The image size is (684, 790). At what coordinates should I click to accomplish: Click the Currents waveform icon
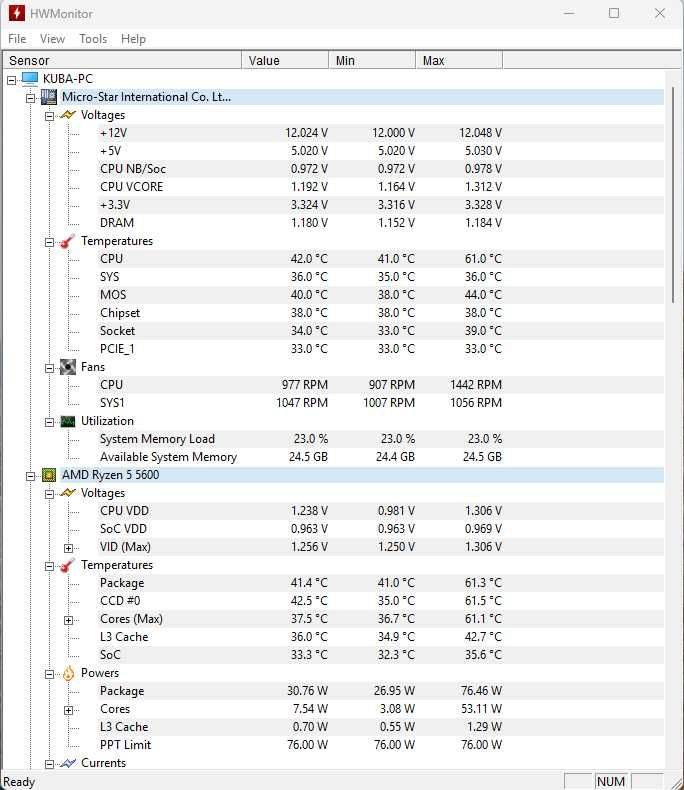[x=68, y=763]
